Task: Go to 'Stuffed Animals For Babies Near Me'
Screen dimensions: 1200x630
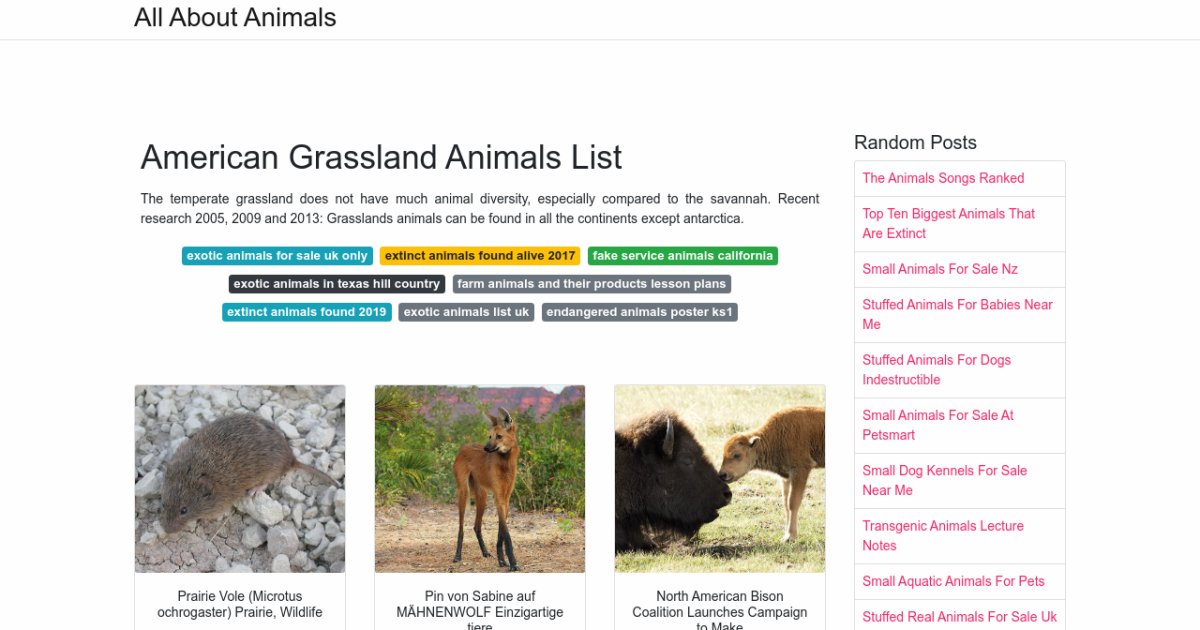Action: point(957,314)
